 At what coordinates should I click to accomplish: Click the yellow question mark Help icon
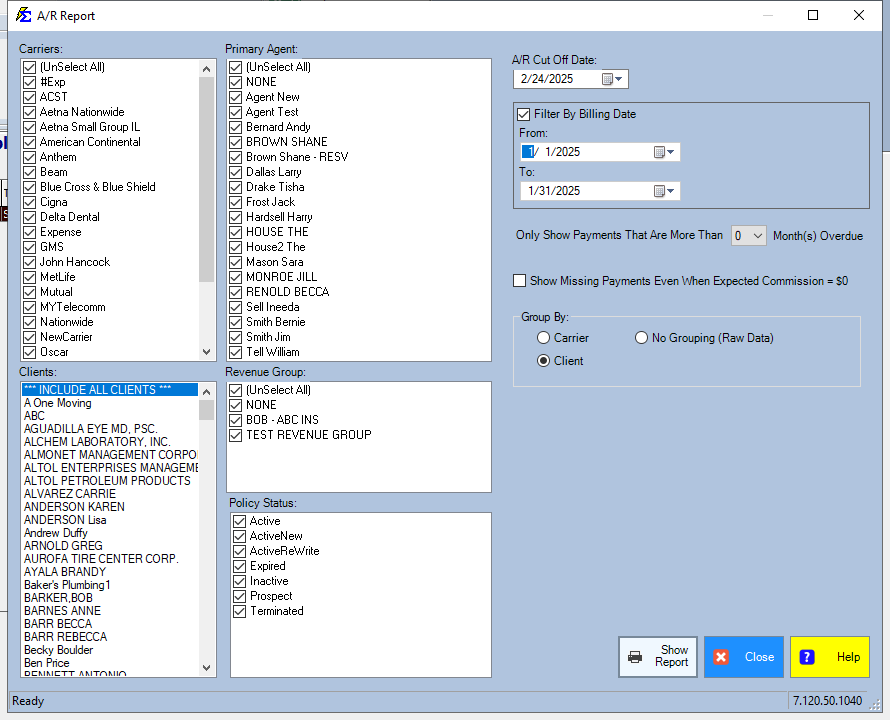(807, 657)
